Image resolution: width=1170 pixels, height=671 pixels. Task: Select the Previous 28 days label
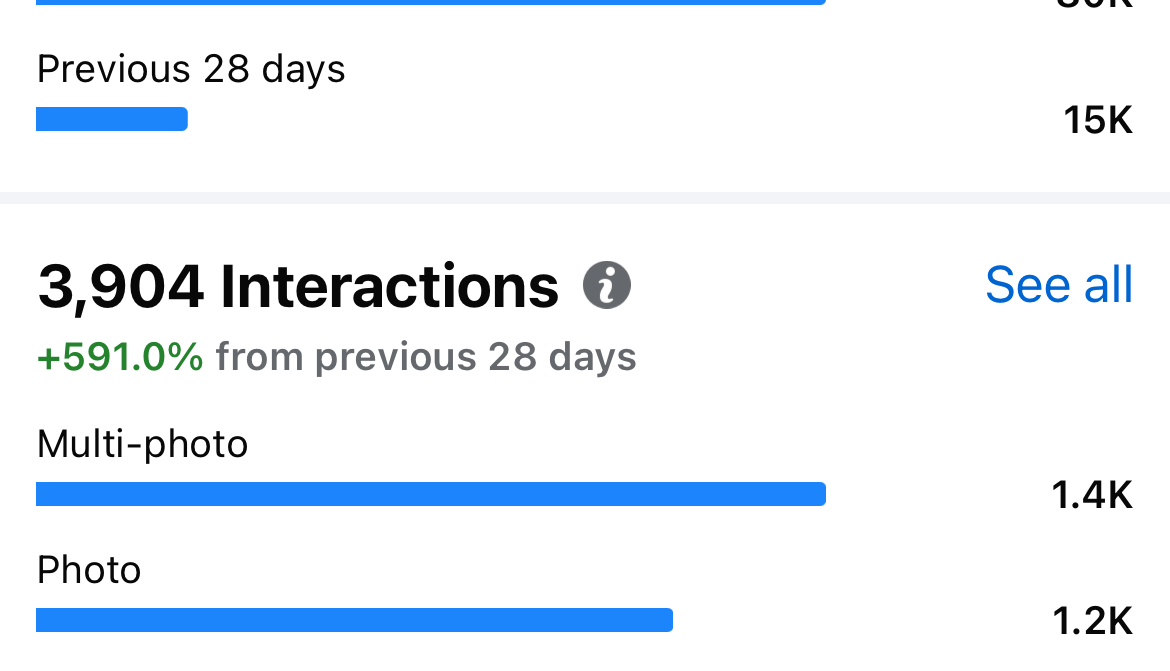[x=191, y=69]
